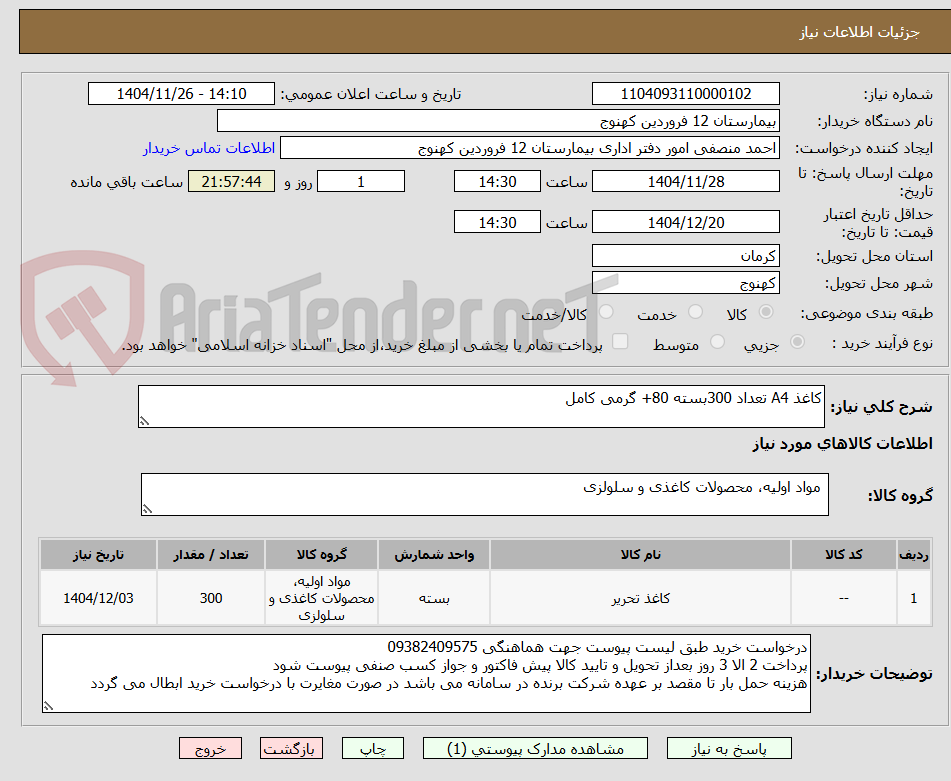This screenshot has height=781, width=951.
Task: Click the گروه کالا text area
Action: pyautogui.click(x=485, y=494)
